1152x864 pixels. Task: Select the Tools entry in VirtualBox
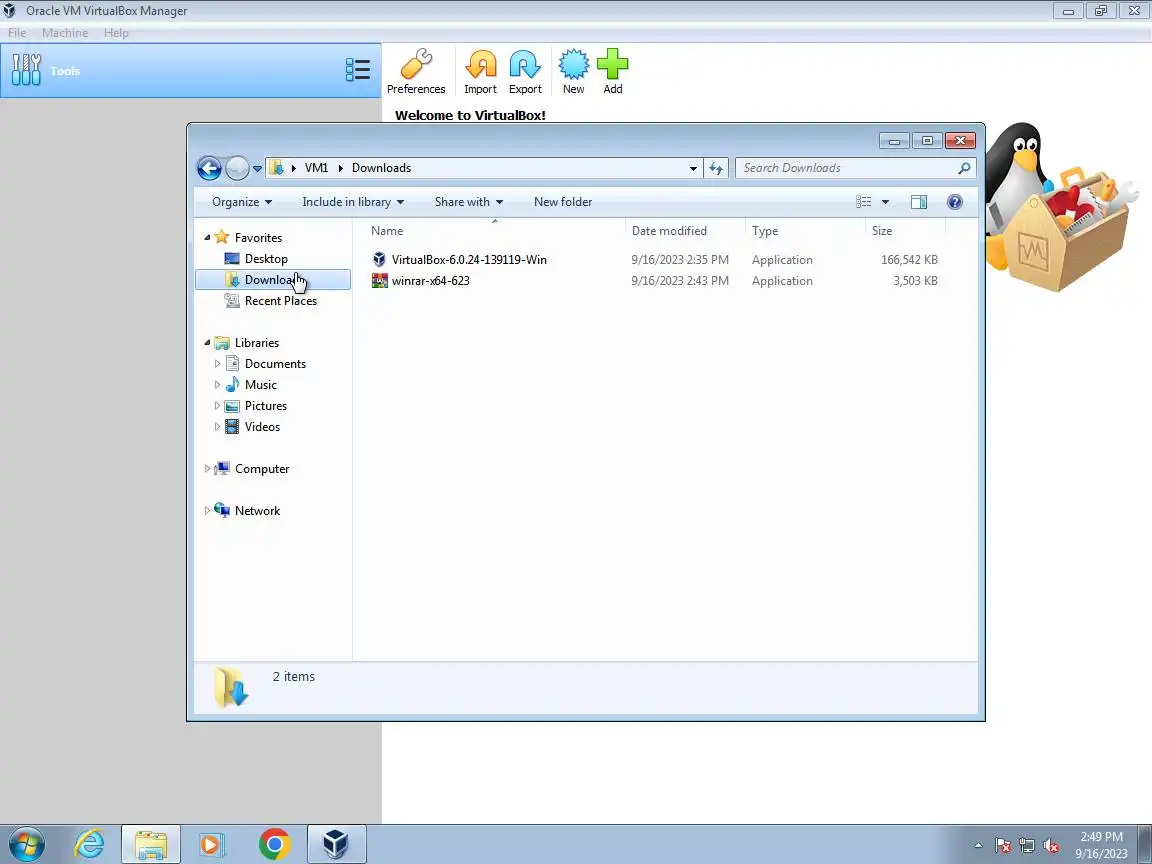pyautogui.click(x=191, y=71)
